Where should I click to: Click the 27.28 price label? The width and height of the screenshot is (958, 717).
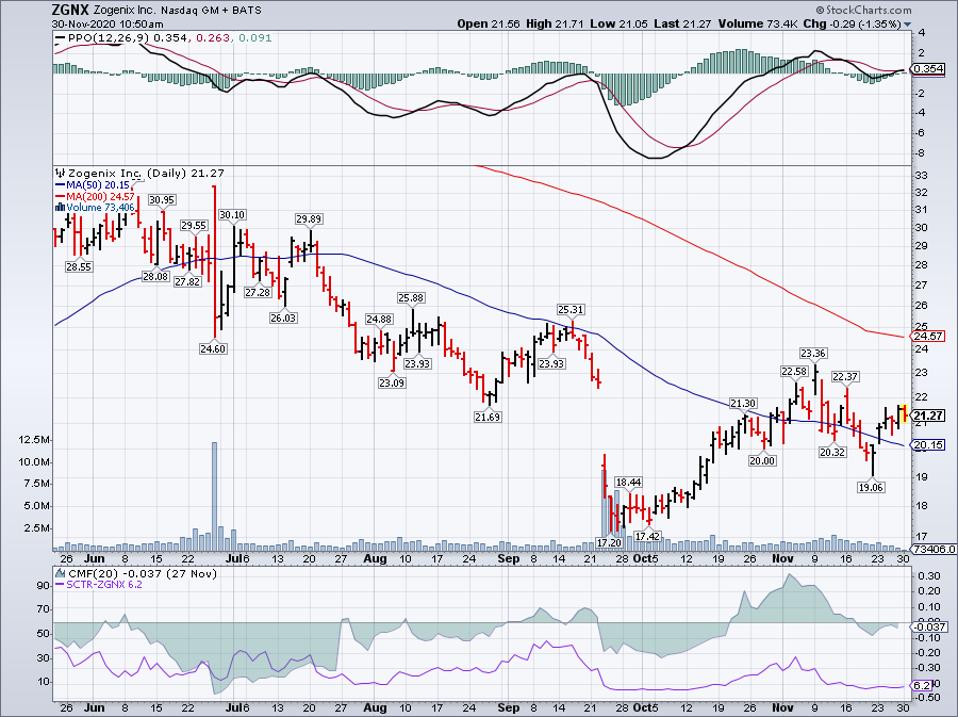pos(258,293)
